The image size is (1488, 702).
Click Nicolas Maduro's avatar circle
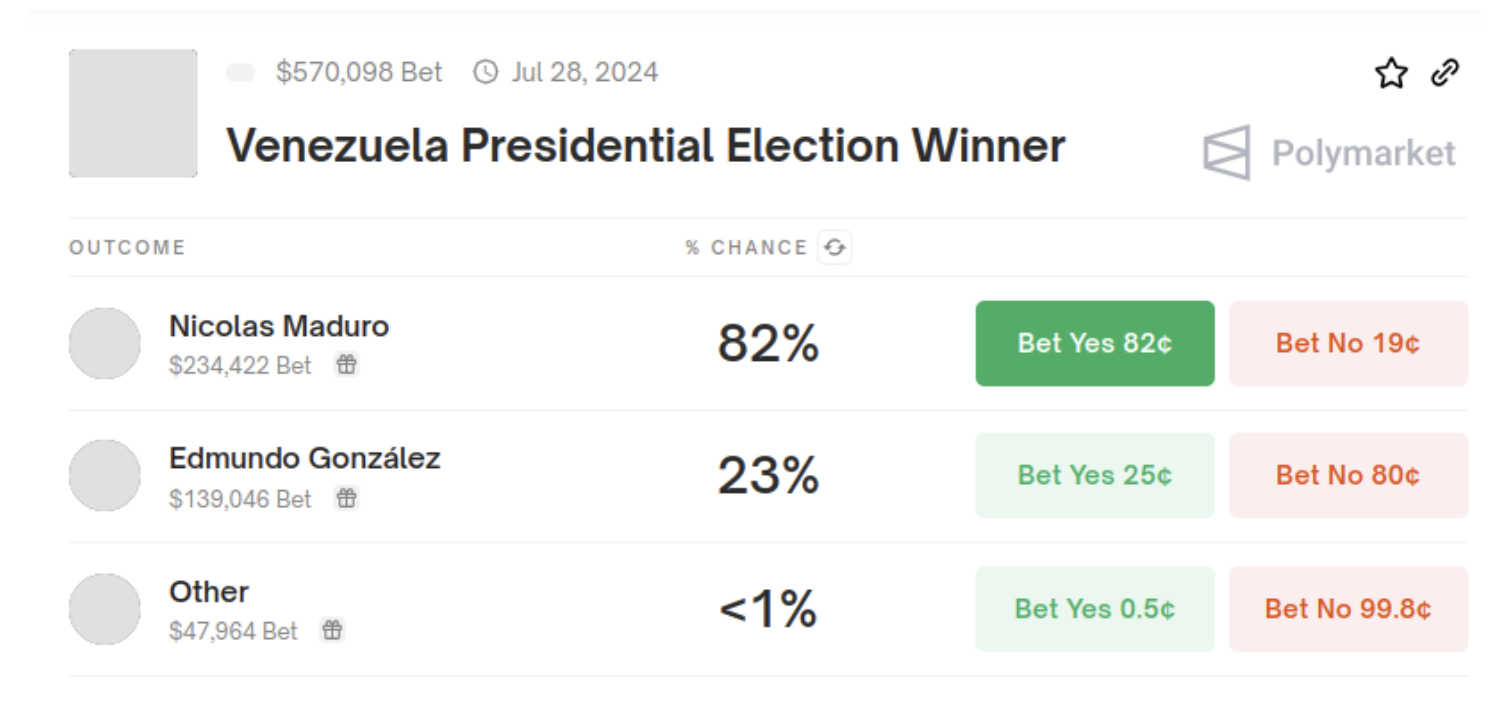[105, 343]
